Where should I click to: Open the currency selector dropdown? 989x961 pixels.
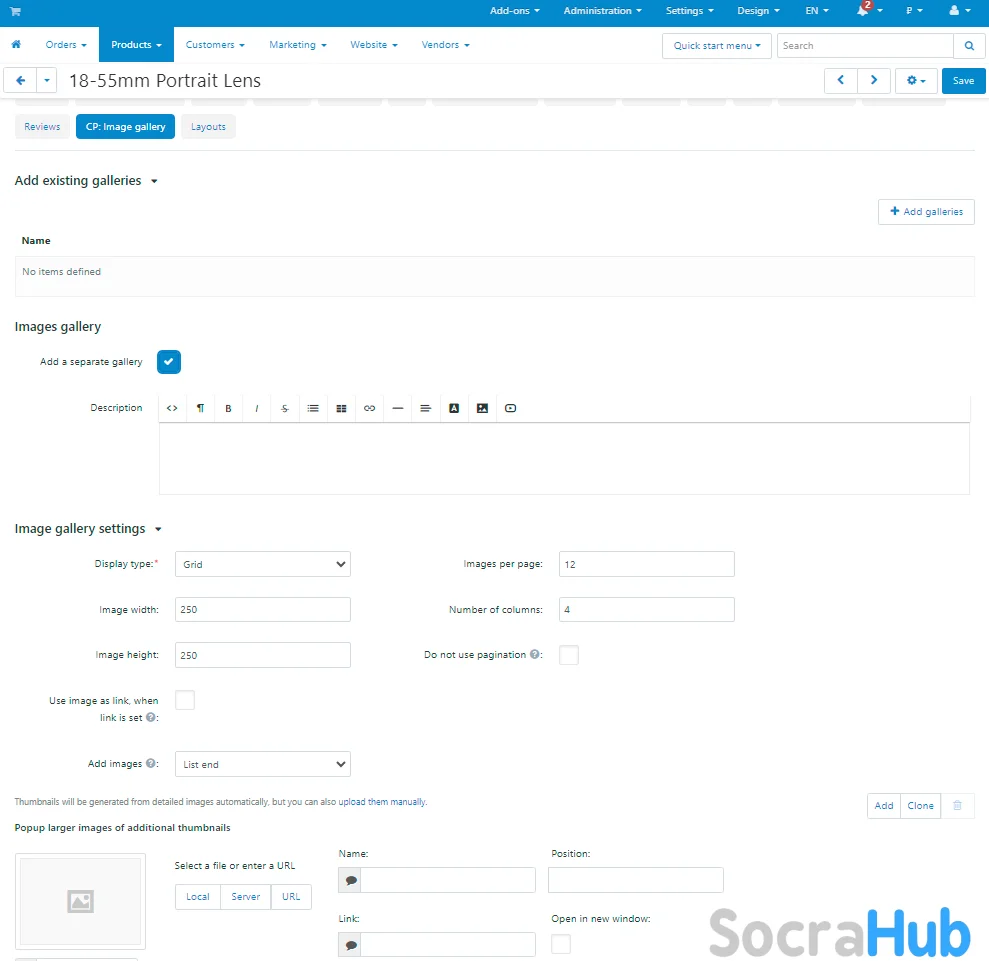coord(914,11)
